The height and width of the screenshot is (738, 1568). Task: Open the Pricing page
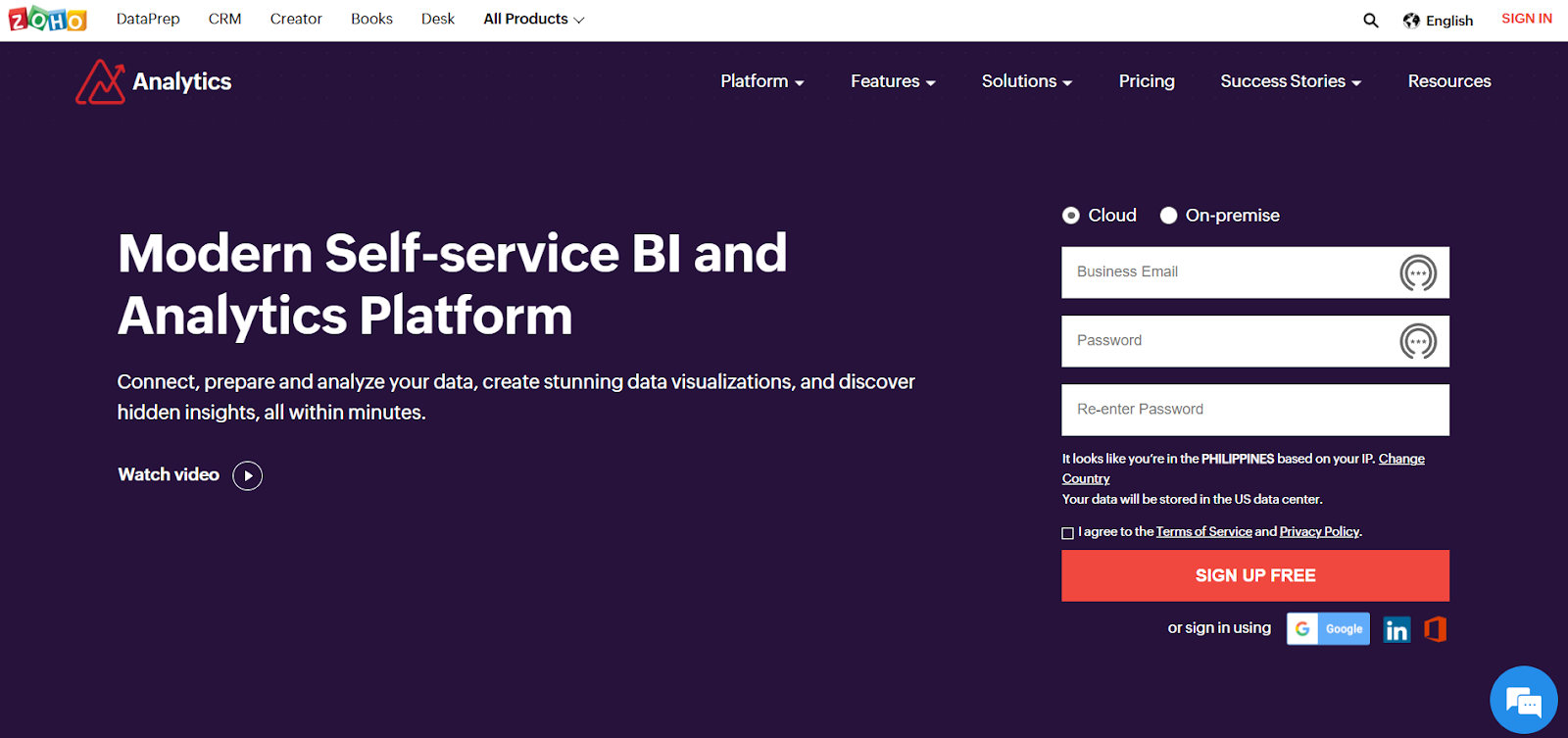[x=1147, y=81]
